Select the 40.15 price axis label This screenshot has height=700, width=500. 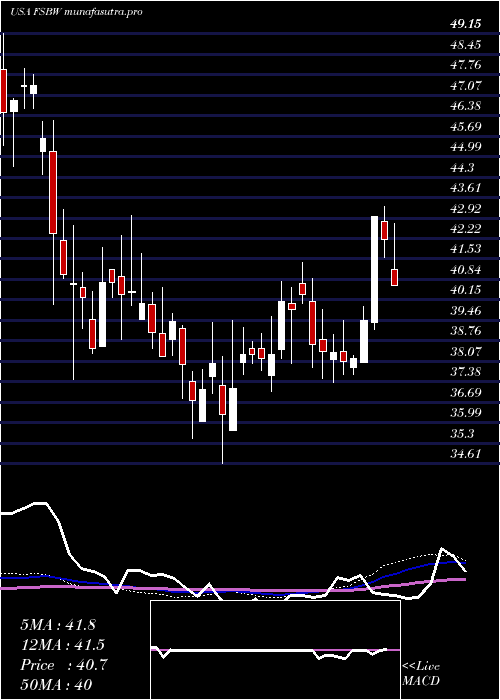click(x=466, y=290)
